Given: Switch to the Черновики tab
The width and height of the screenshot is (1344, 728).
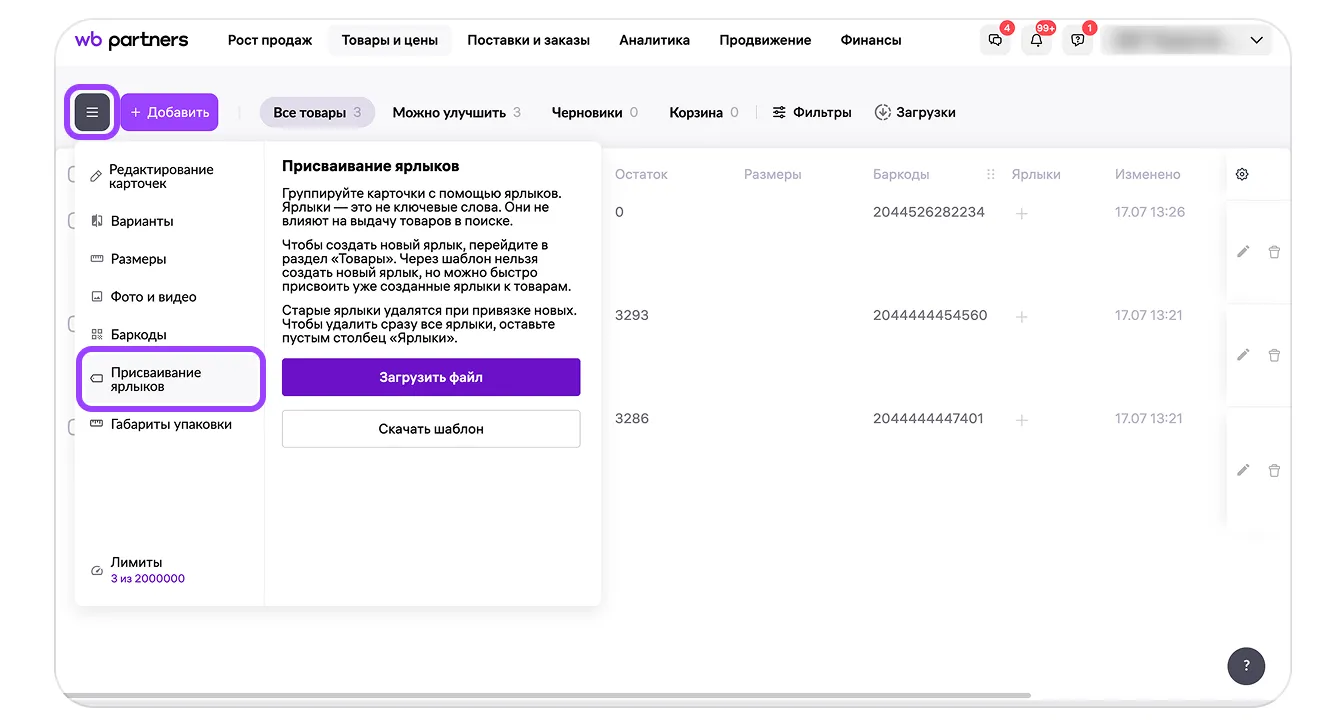Looking at the screenshot, I should click(x=595, y=113).
